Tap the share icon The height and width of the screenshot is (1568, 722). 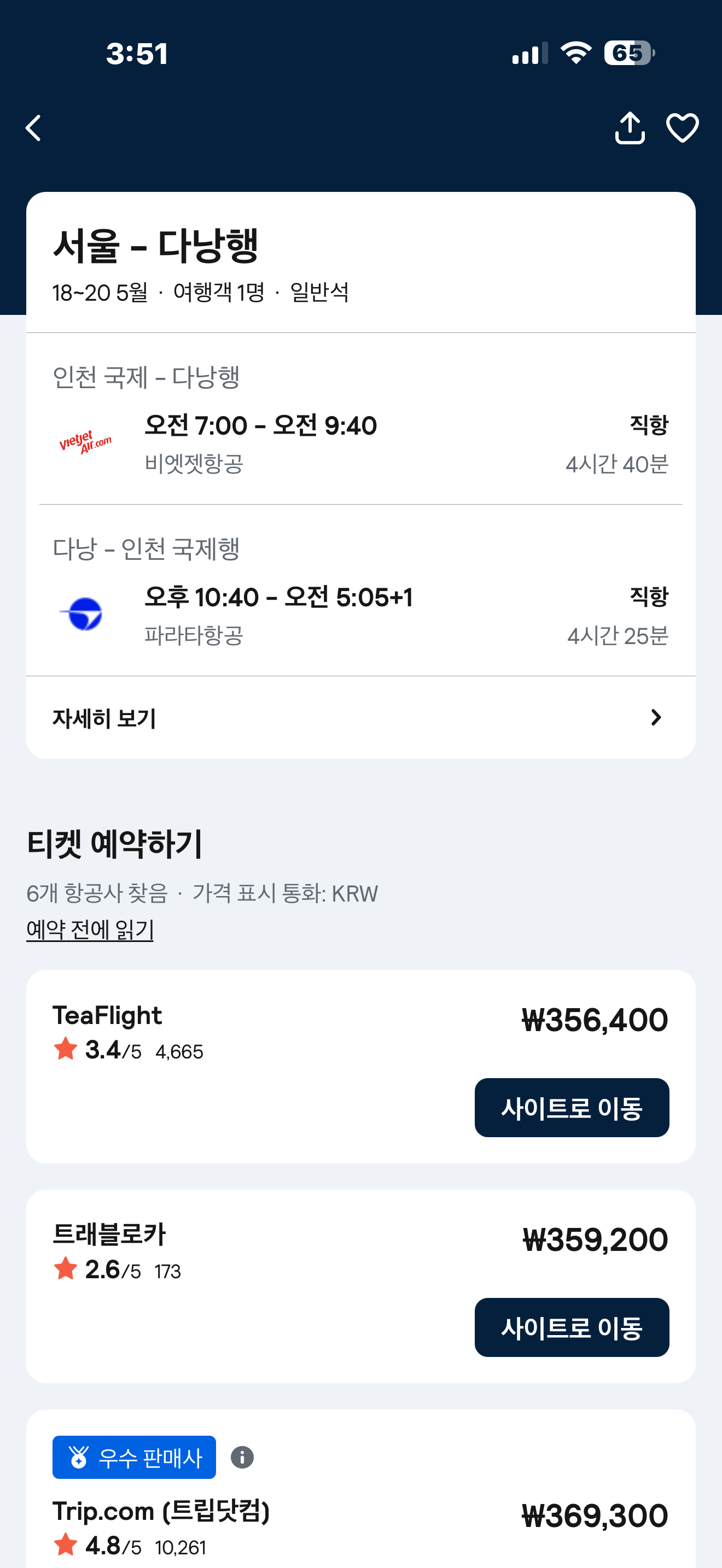coord(630,128)
